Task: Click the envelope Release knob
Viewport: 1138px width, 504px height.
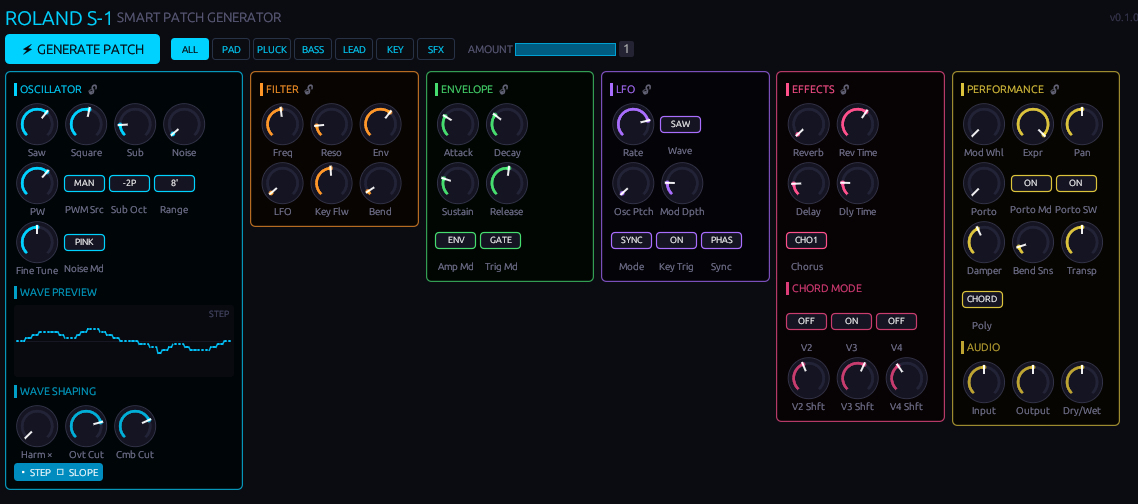Action: pyautogui.click(x=507, y=183)
